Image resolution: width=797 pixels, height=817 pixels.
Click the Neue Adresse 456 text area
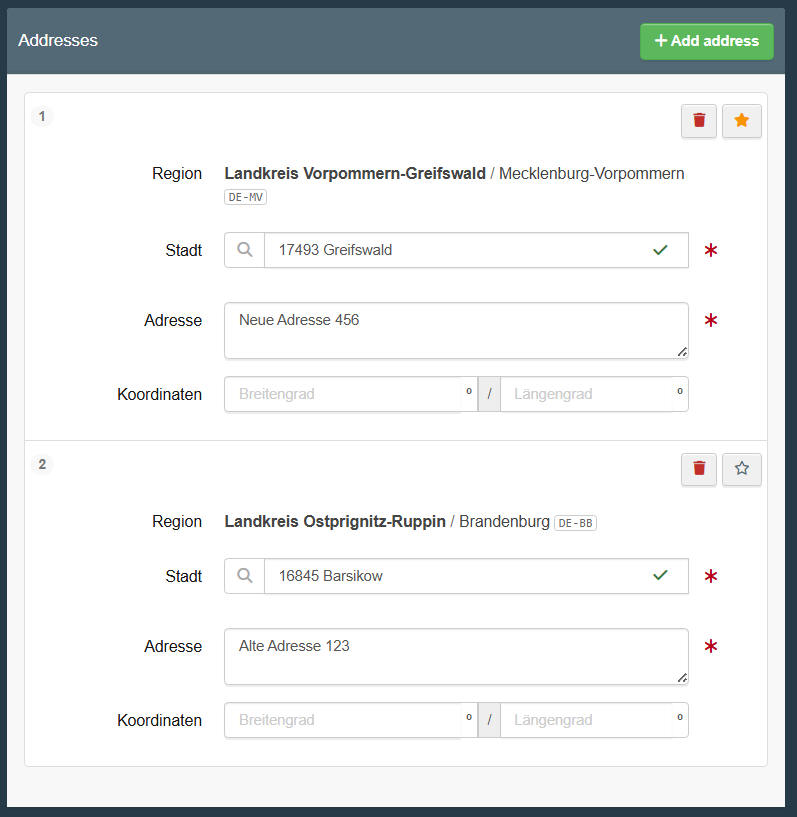[456, 330]
